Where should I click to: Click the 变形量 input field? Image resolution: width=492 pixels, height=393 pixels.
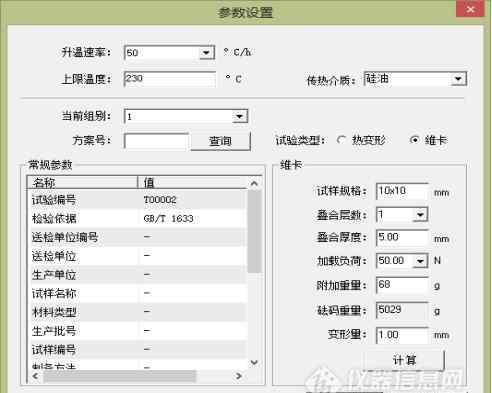pyautogui.click(x=402, y=335)
